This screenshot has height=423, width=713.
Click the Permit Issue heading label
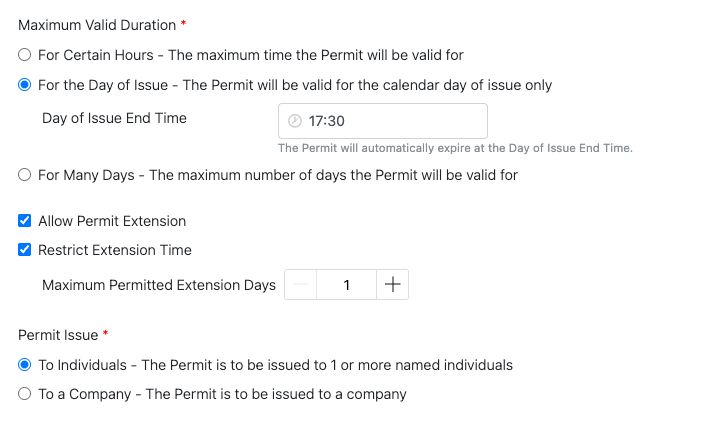(x=58, y=335)
